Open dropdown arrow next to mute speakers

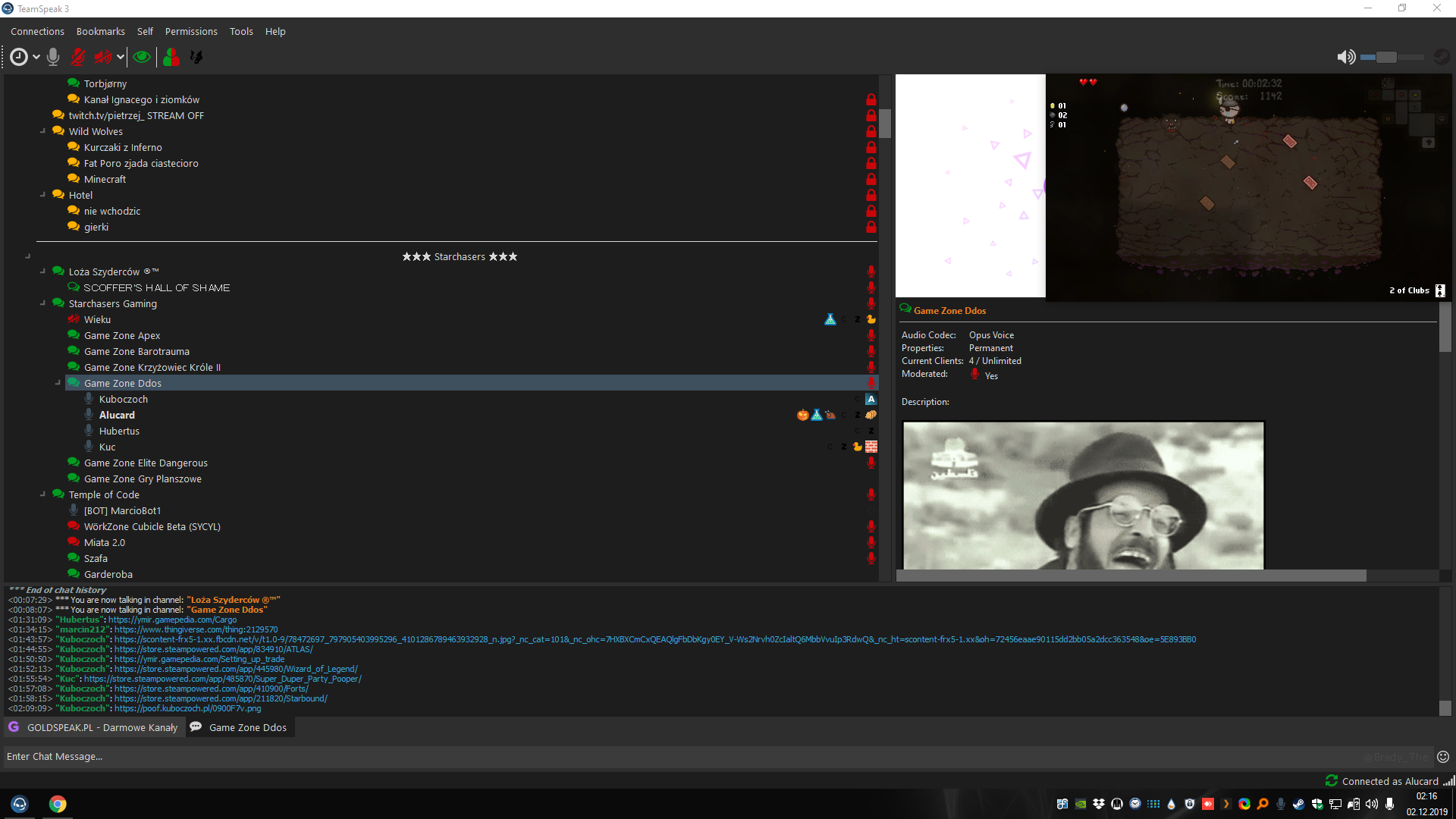click(x=120, y=57)
